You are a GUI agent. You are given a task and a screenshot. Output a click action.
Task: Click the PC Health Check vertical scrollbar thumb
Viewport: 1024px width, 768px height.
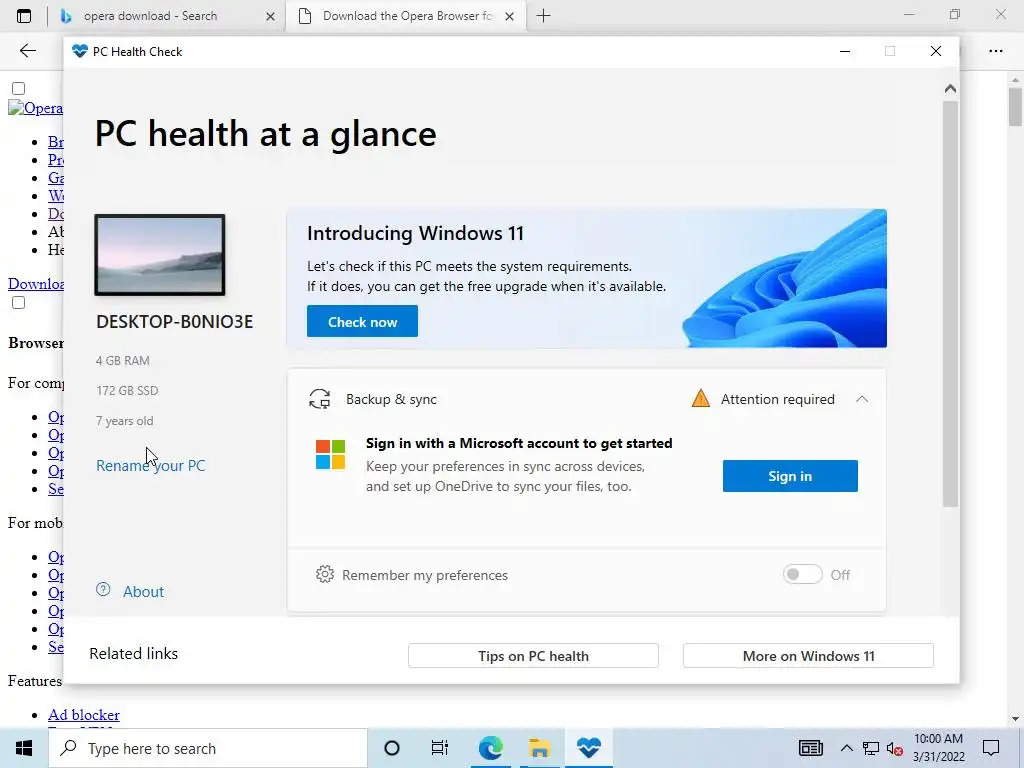coord(950,304)
